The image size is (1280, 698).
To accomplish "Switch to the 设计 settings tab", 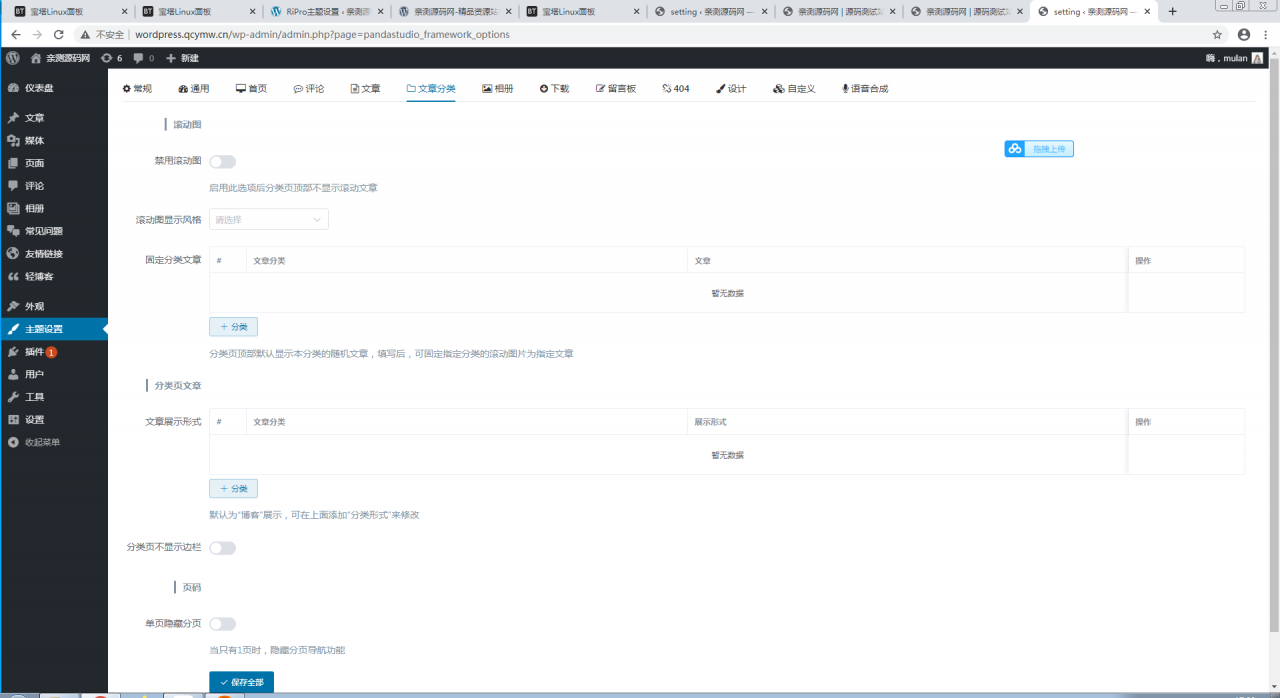I will click(731, 89).
